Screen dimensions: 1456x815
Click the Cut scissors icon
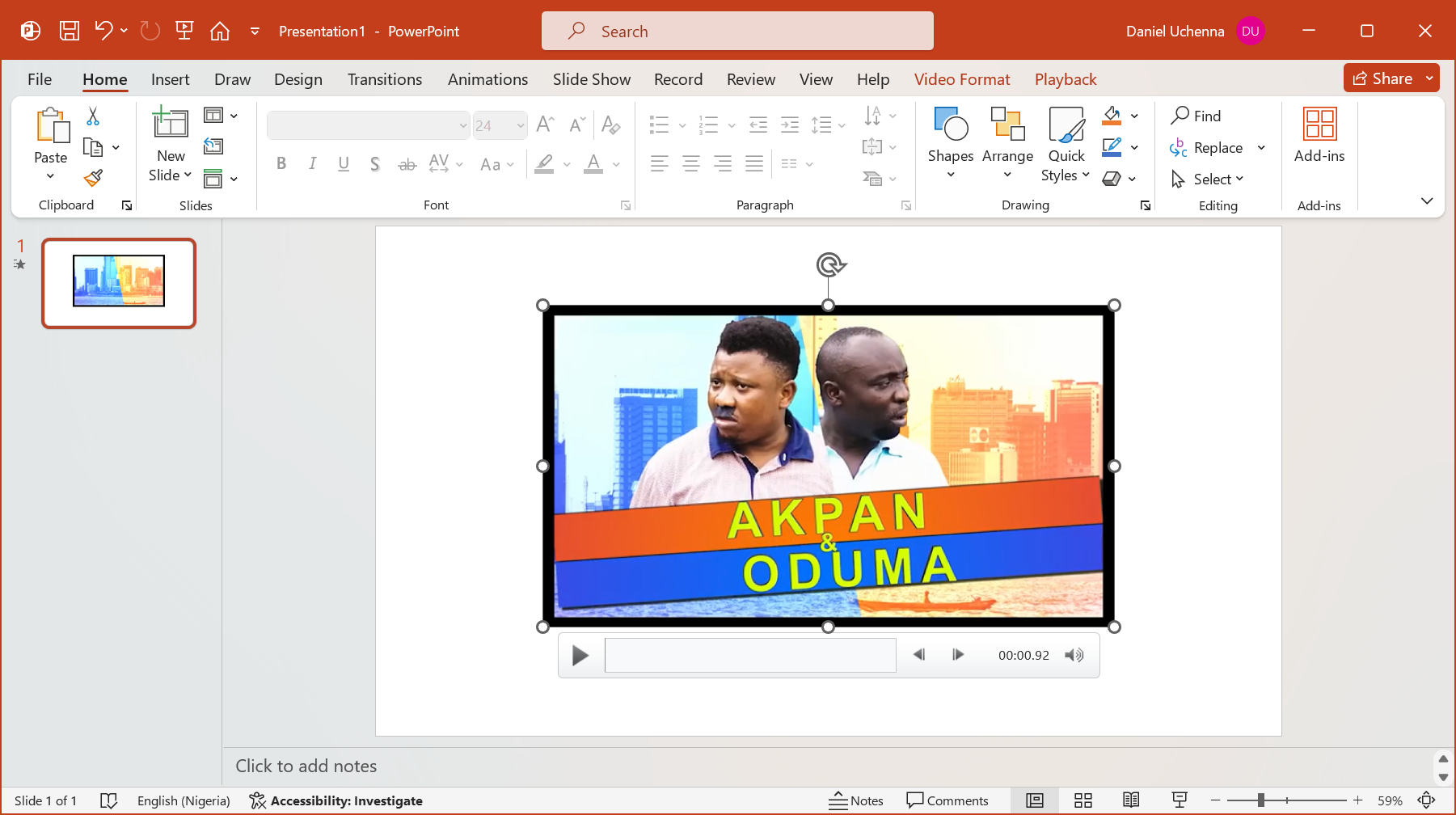pos(93,116)
